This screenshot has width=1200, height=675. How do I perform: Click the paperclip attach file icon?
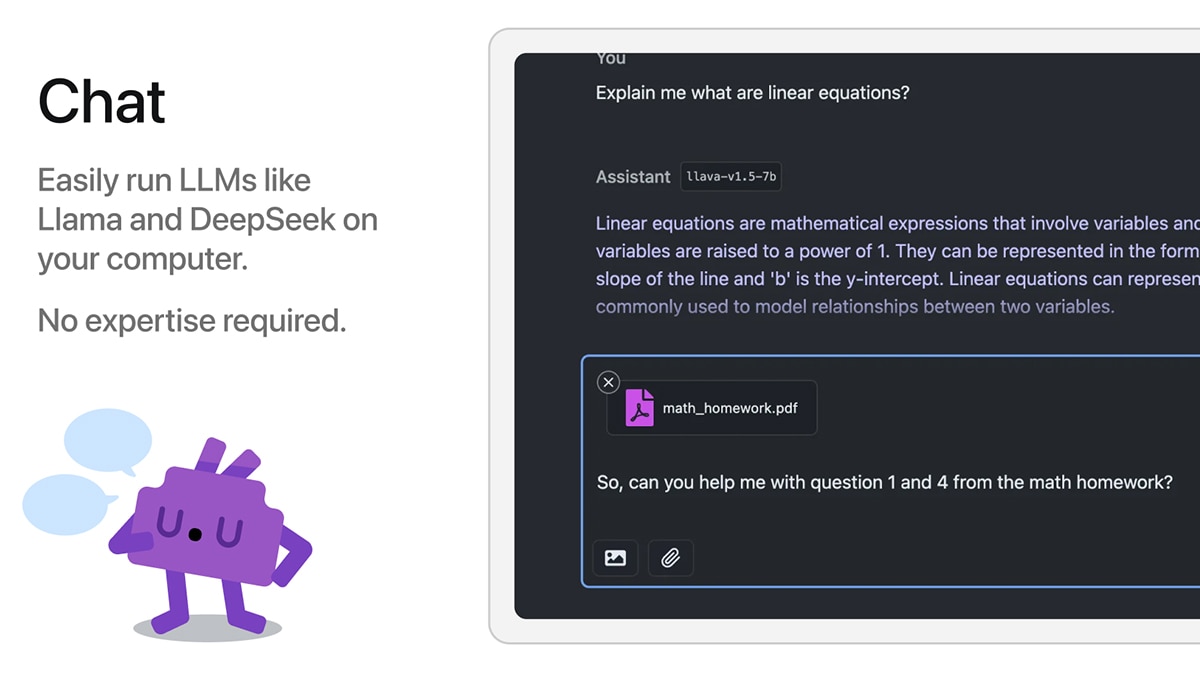671,558
